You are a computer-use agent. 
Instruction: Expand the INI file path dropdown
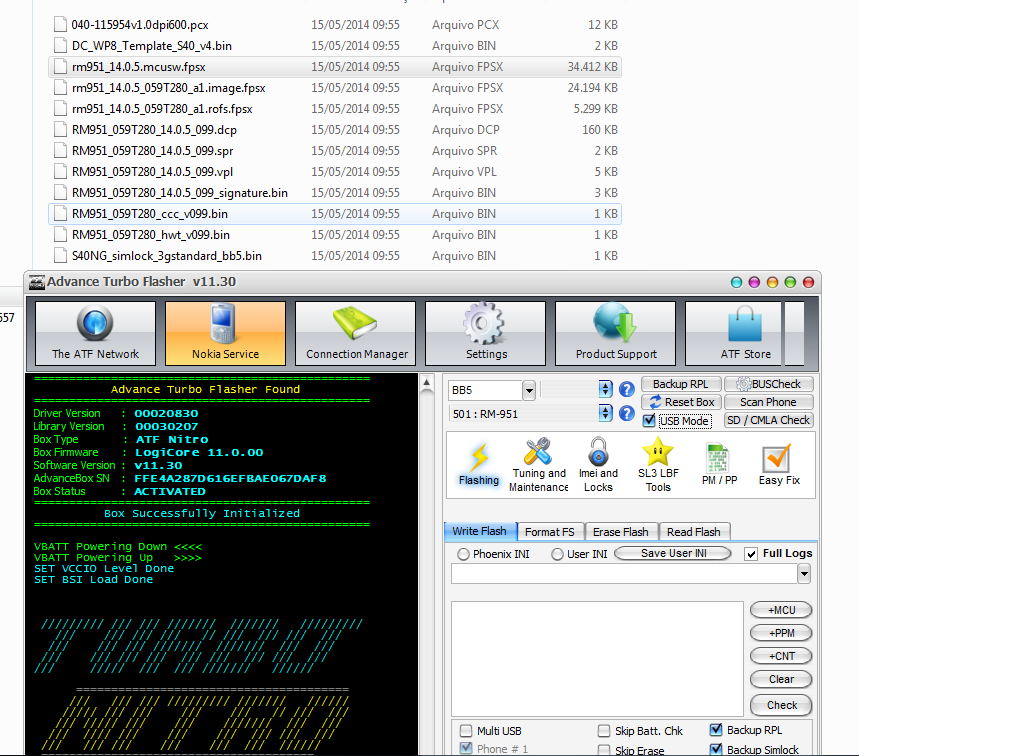pos(803,574)
